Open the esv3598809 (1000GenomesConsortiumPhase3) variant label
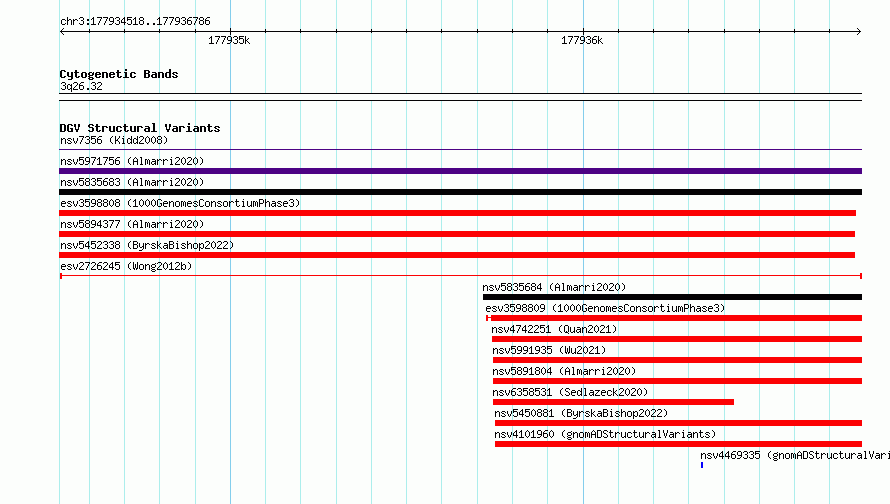Viewport: 890px width, 504px height. click(605, 308)
